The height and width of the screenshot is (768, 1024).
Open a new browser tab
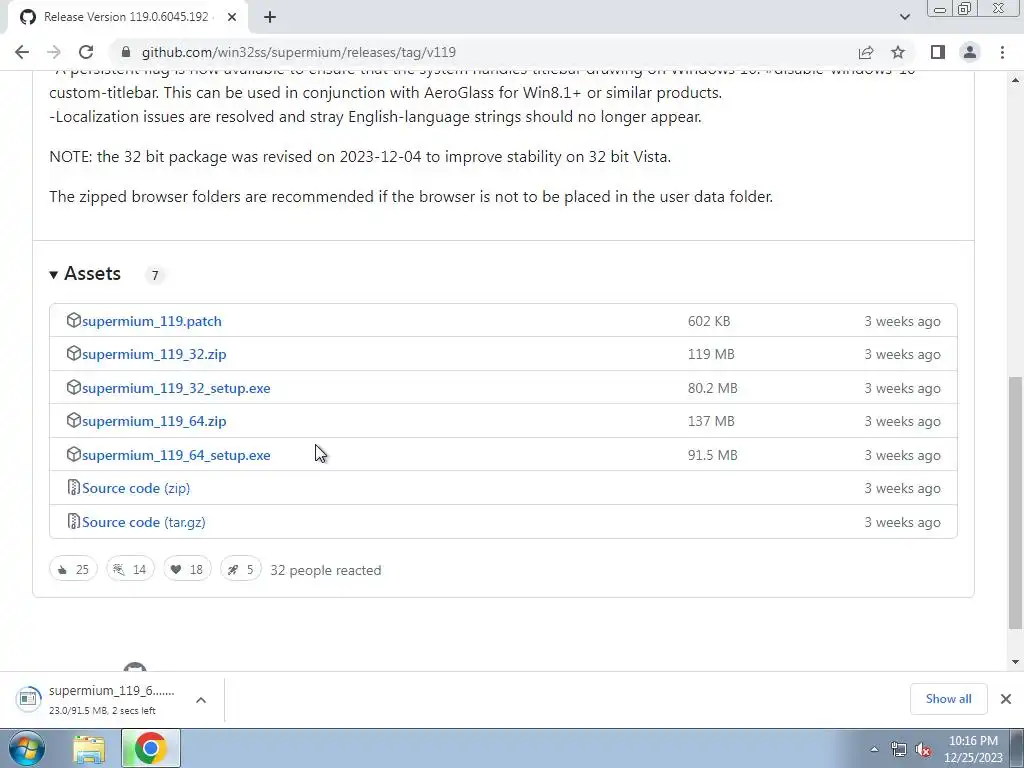click(270, 17)
